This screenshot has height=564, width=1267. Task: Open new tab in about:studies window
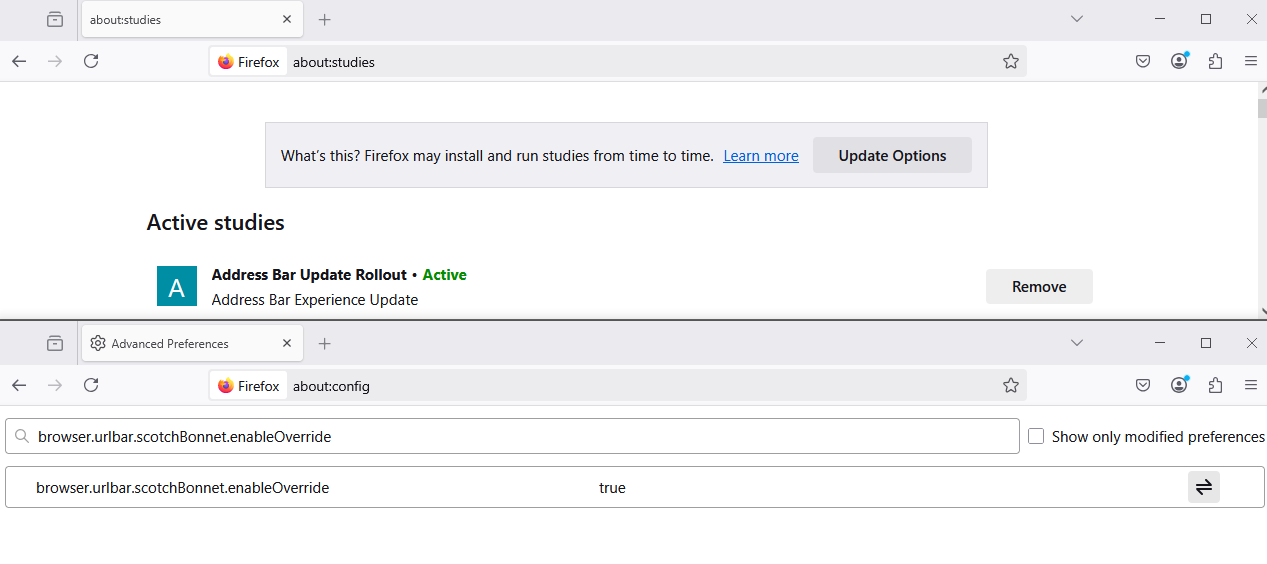(324, 19)
